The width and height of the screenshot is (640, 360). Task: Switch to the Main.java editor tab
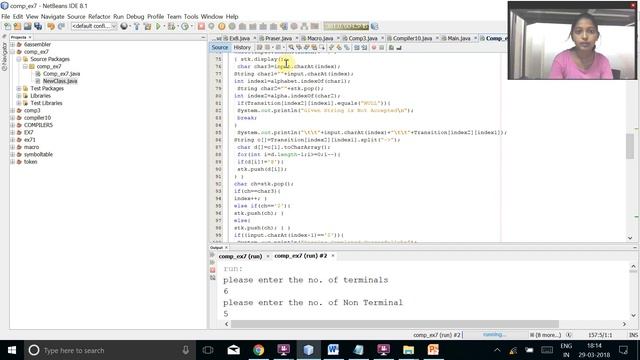coord(459,38)
